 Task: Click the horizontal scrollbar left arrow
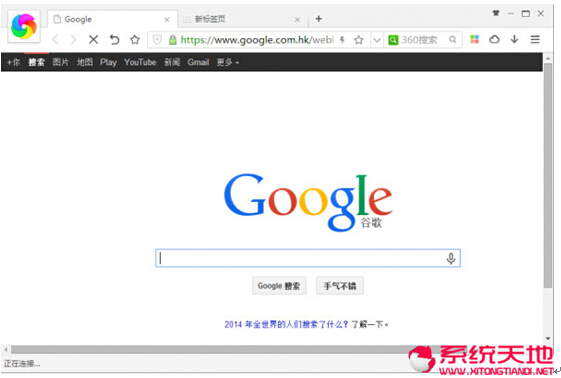pyautogui.click(x=5, y=349)
